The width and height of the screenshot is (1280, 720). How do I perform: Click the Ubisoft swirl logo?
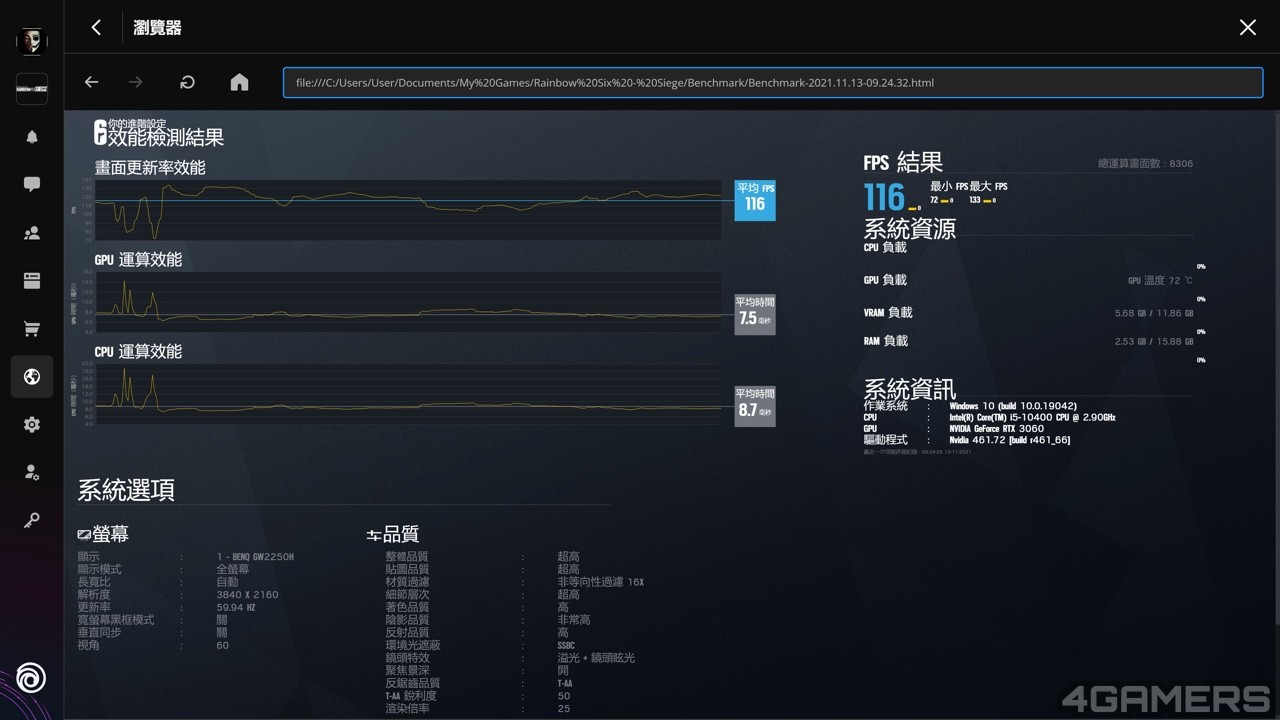(x=32, y=680)
